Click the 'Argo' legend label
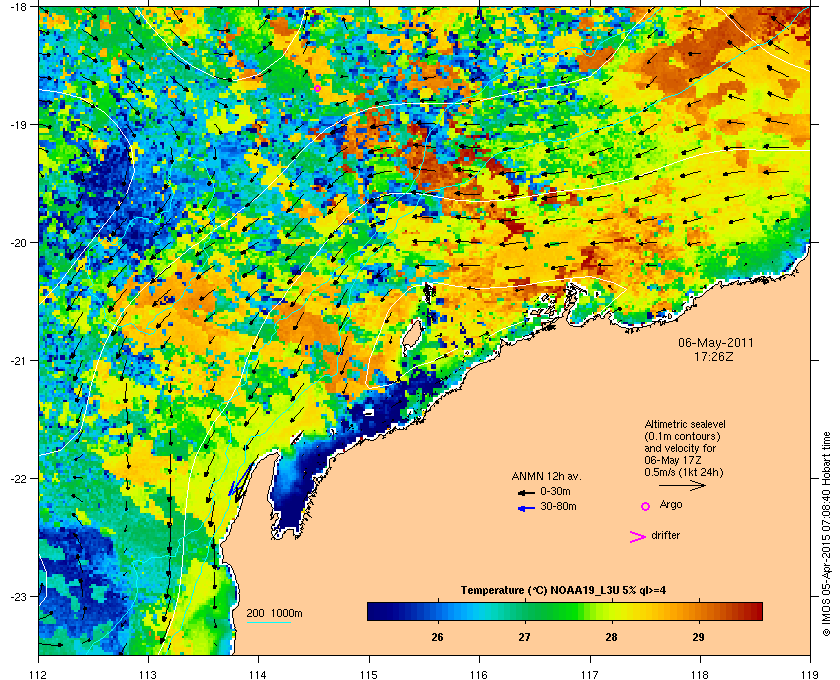This screenshot has width=840, height=680. 671,504
